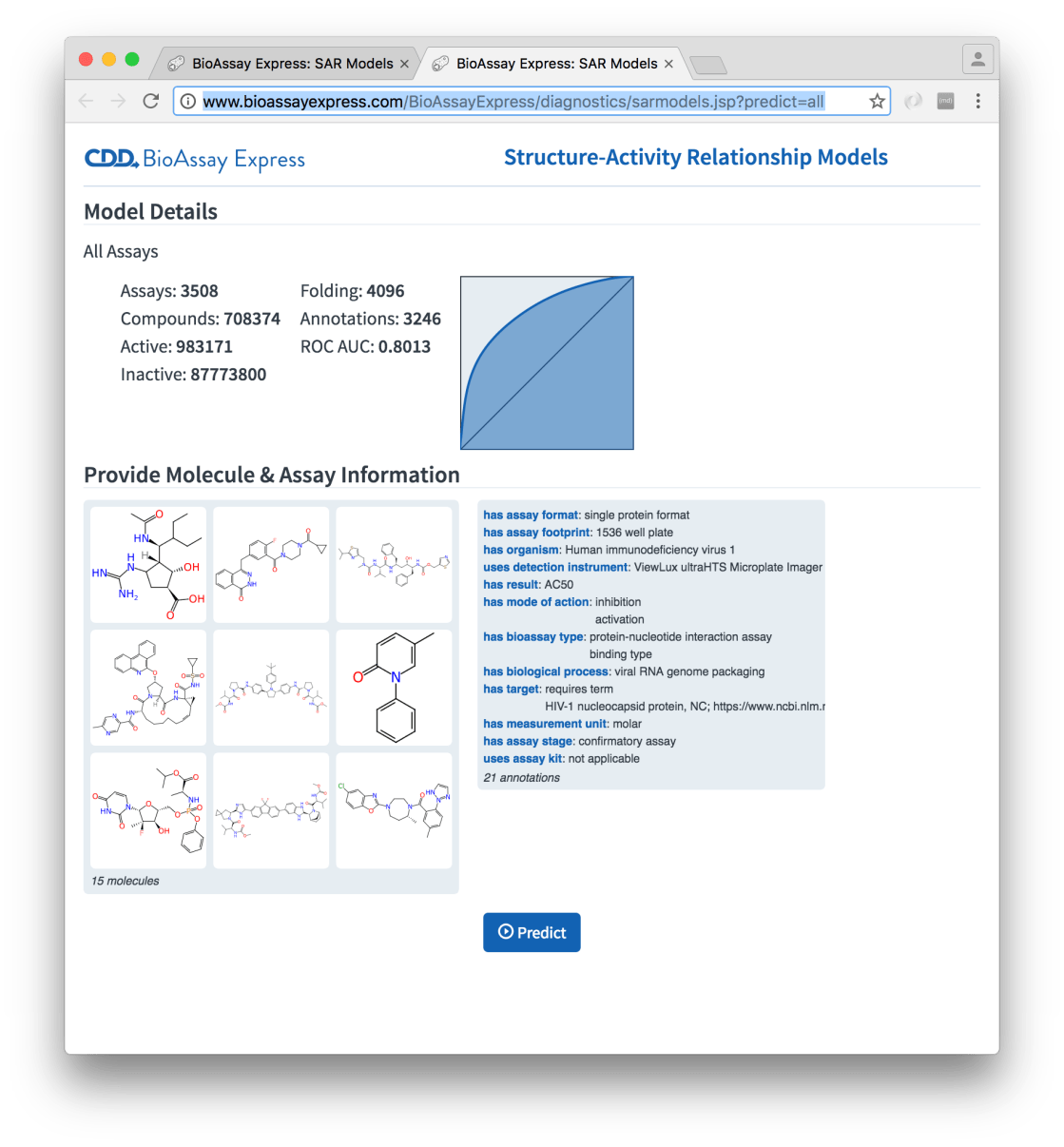Click the CDD BioAssay Express logo
This screenshot has width=1064, height=1147.
(195, 159)
